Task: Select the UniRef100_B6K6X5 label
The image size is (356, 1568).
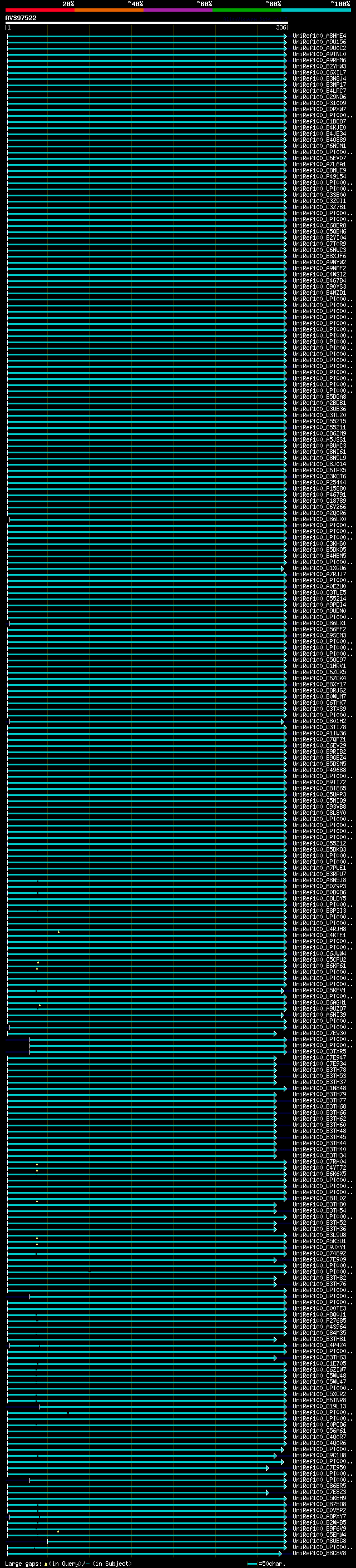Action: point(319,1174)
